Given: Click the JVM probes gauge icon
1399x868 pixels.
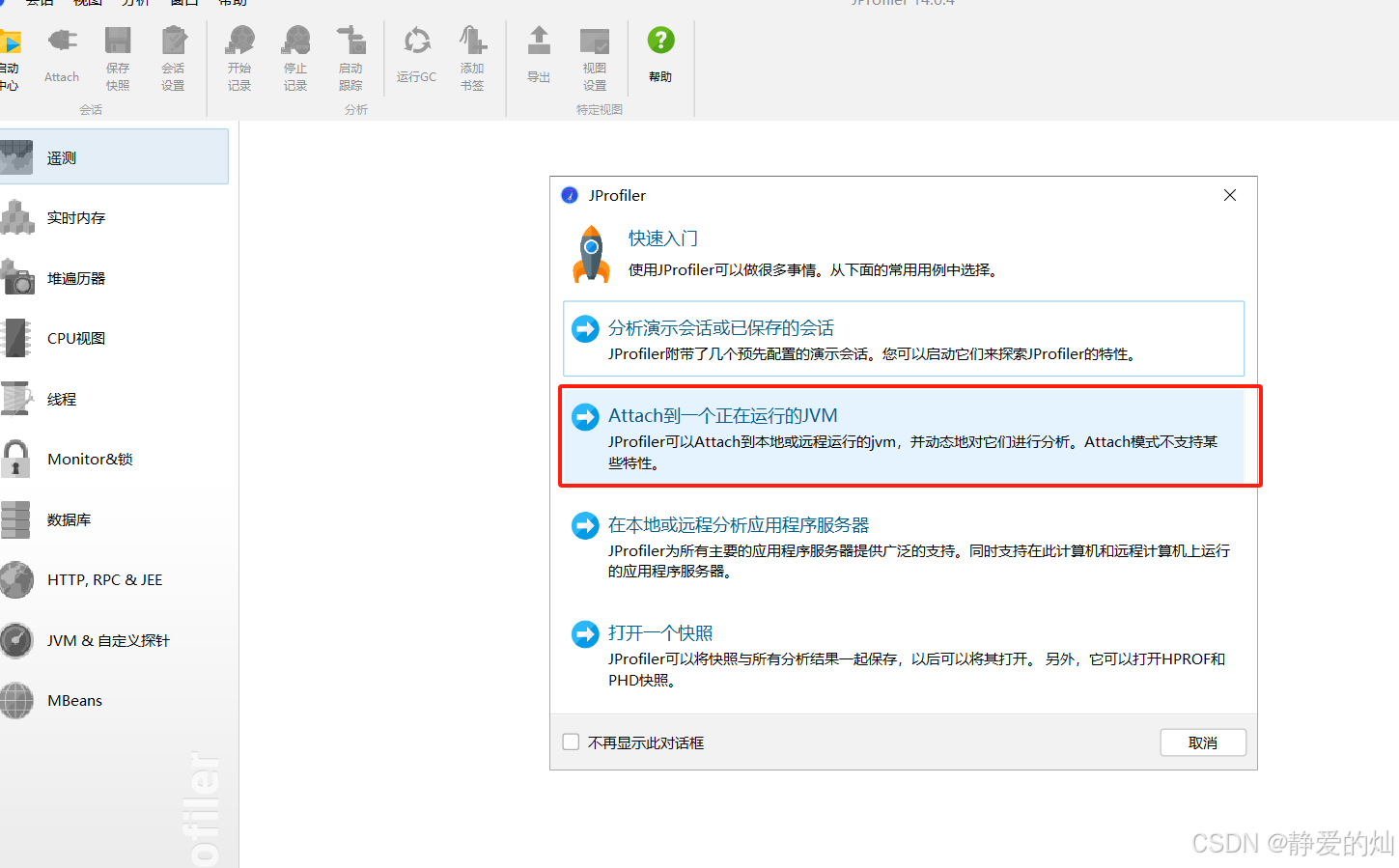Looking at the screenshot, I should [16, 640].
